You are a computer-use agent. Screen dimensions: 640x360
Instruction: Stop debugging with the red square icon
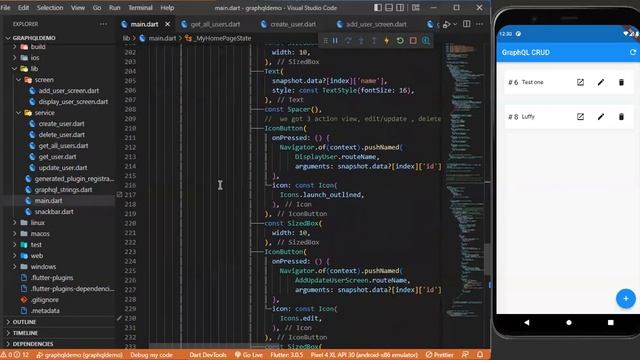click(x=413, y=40)
